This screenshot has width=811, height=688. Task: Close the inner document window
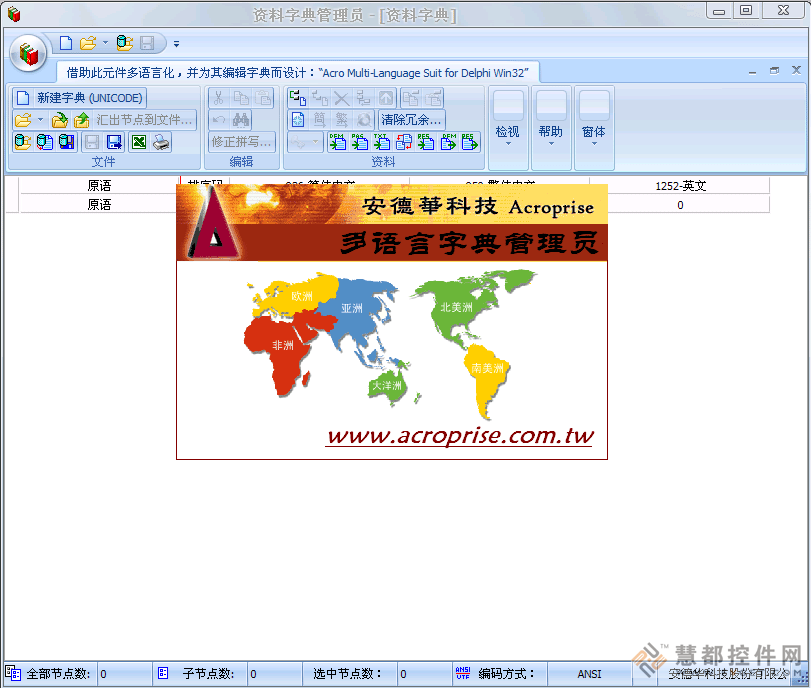coord(796,70)
